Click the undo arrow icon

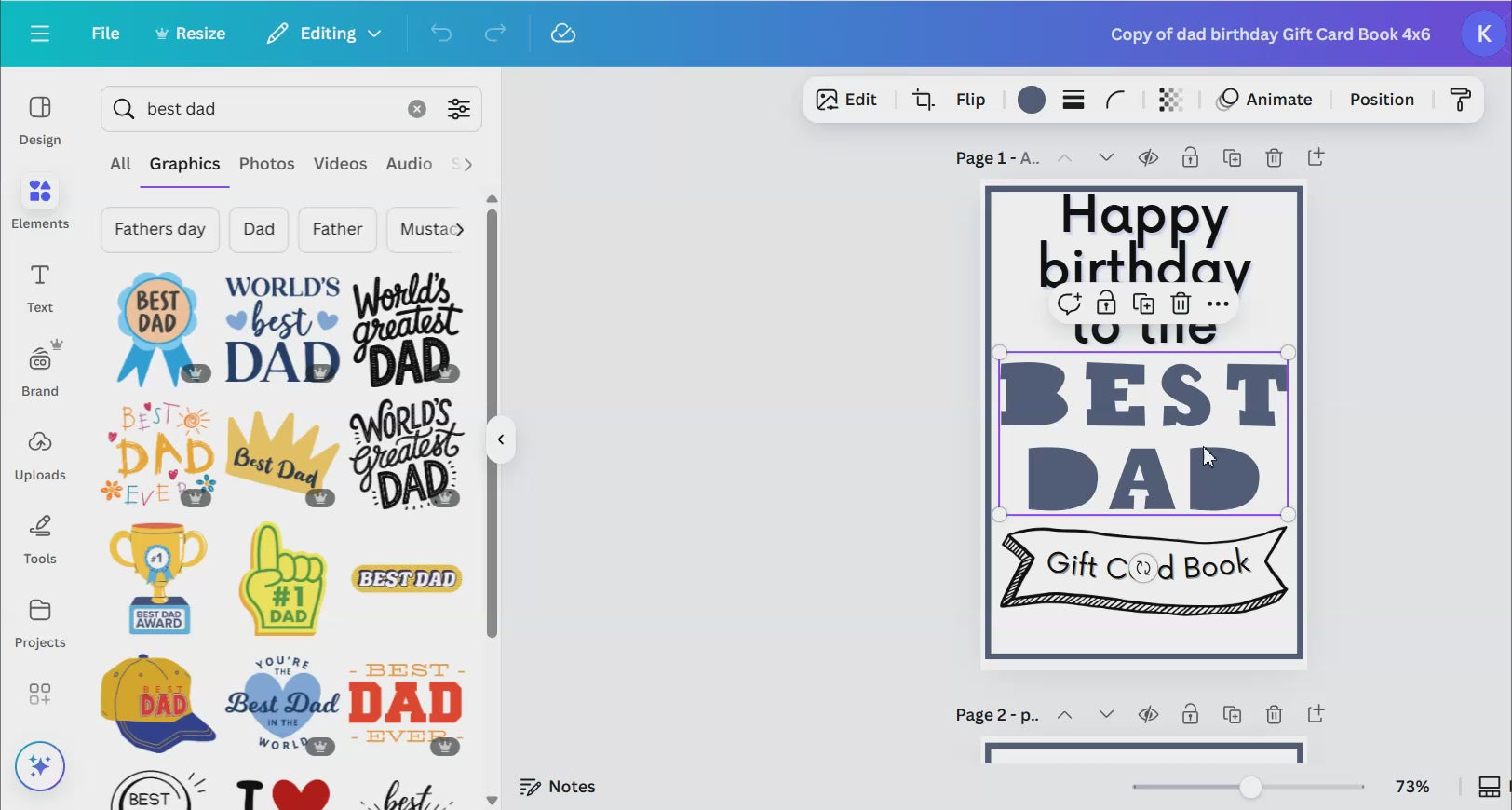[x=441, y=34]
